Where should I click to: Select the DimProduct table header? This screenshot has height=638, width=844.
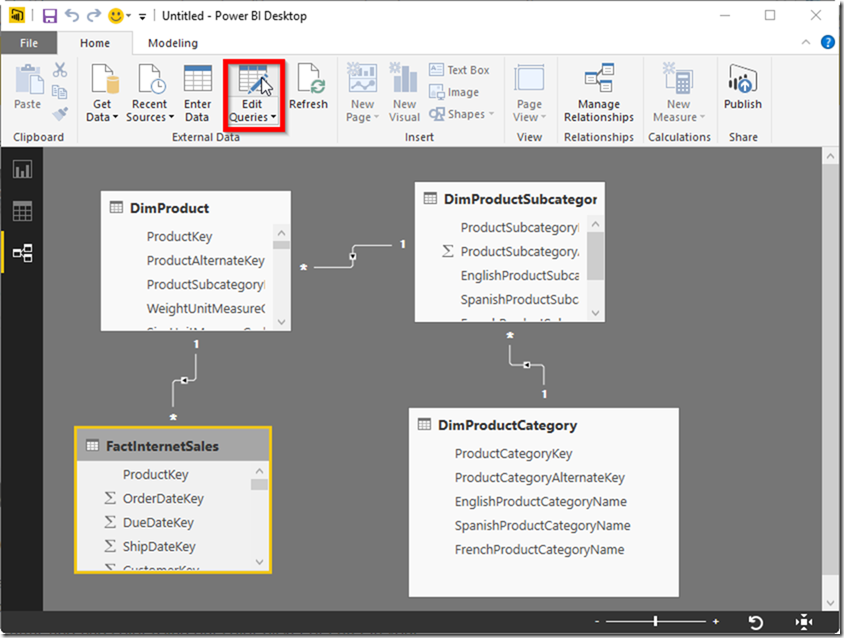(x=196, y=208)
